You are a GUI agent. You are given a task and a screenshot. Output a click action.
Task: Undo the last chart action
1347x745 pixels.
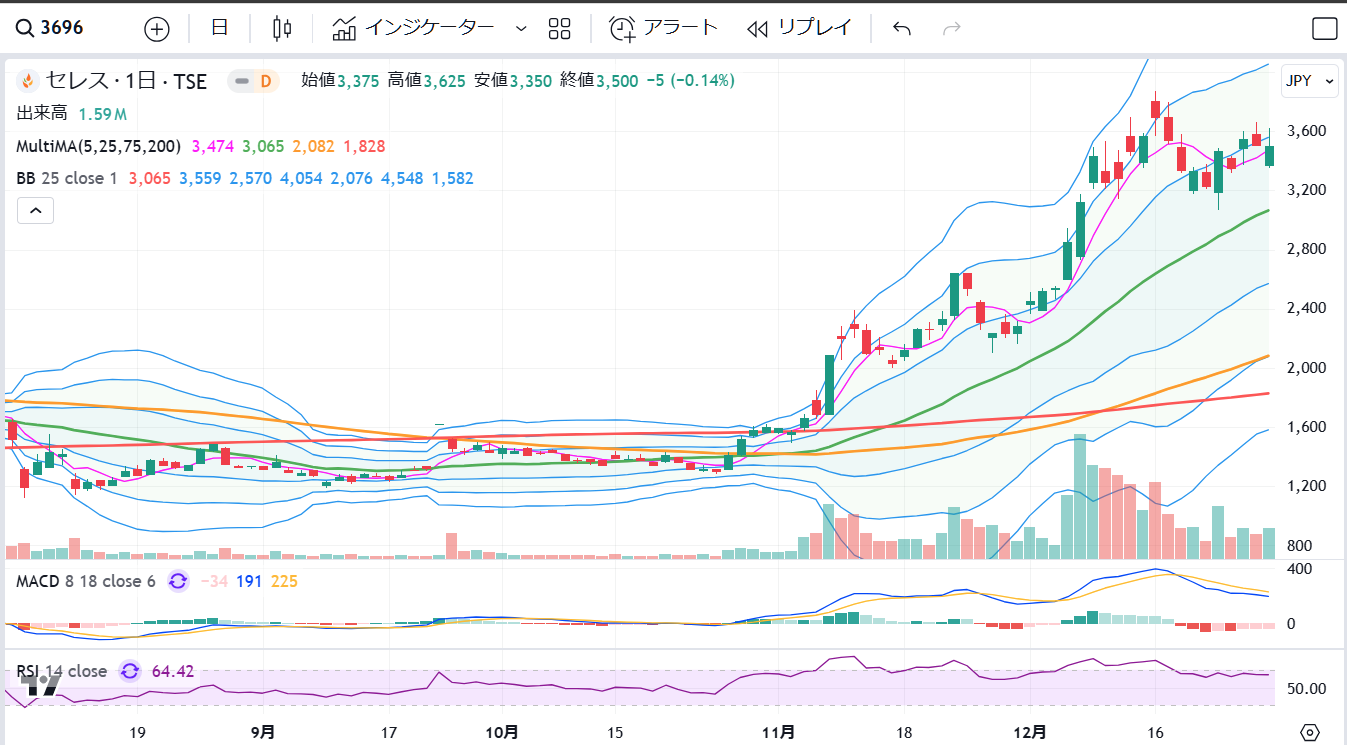(x=902, y=28)
